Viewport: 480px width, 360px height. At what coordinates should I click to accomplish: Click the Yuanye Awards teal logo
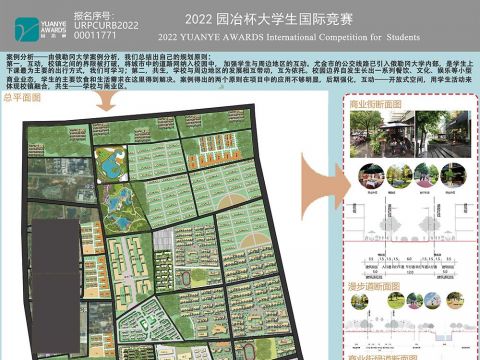click(x=27, y=29)
